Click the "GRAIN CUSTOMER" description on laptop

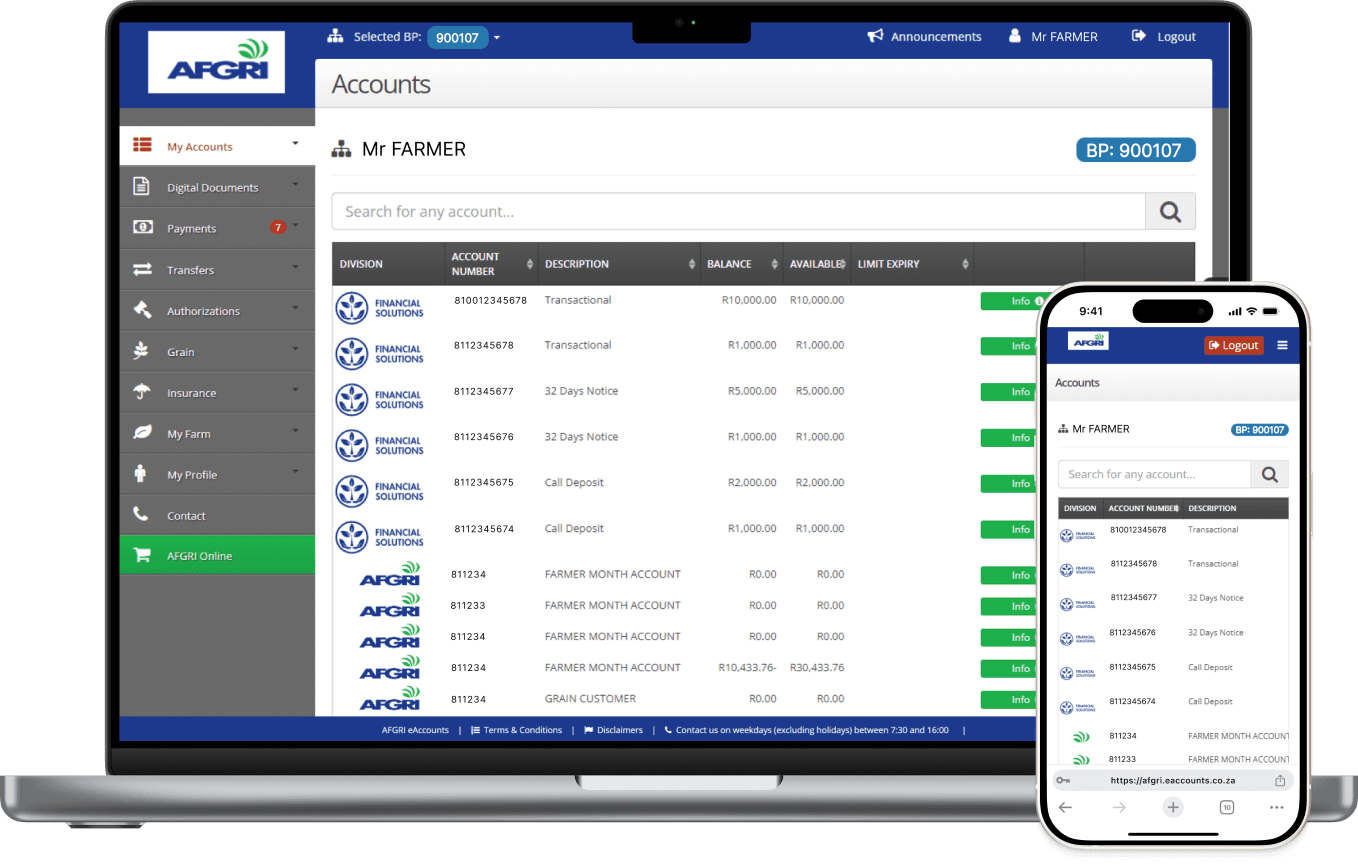pos(590,699)
